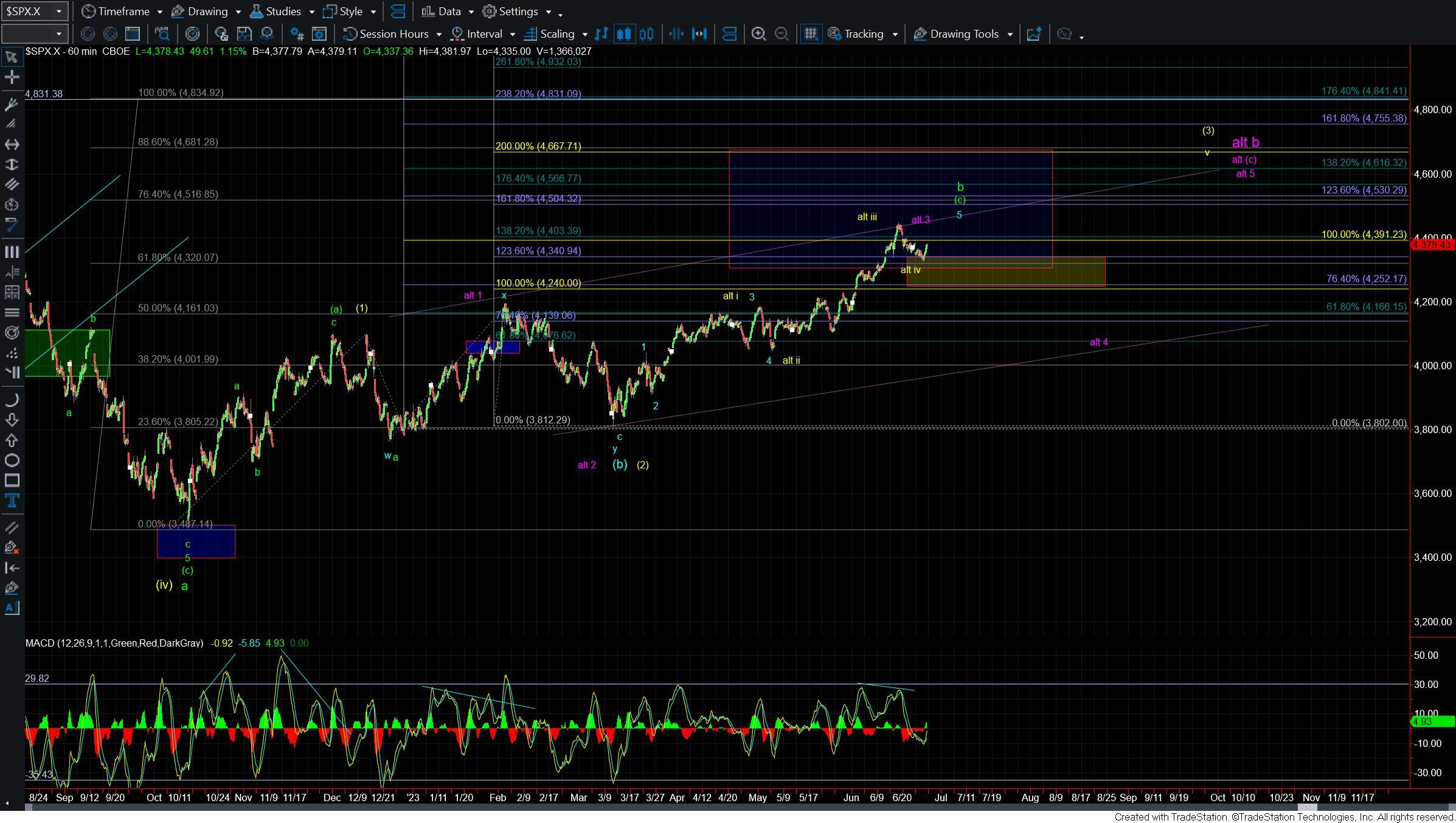Activate the text annotation tool
This screenshot has height=823, width=1456.
point(11,501)
